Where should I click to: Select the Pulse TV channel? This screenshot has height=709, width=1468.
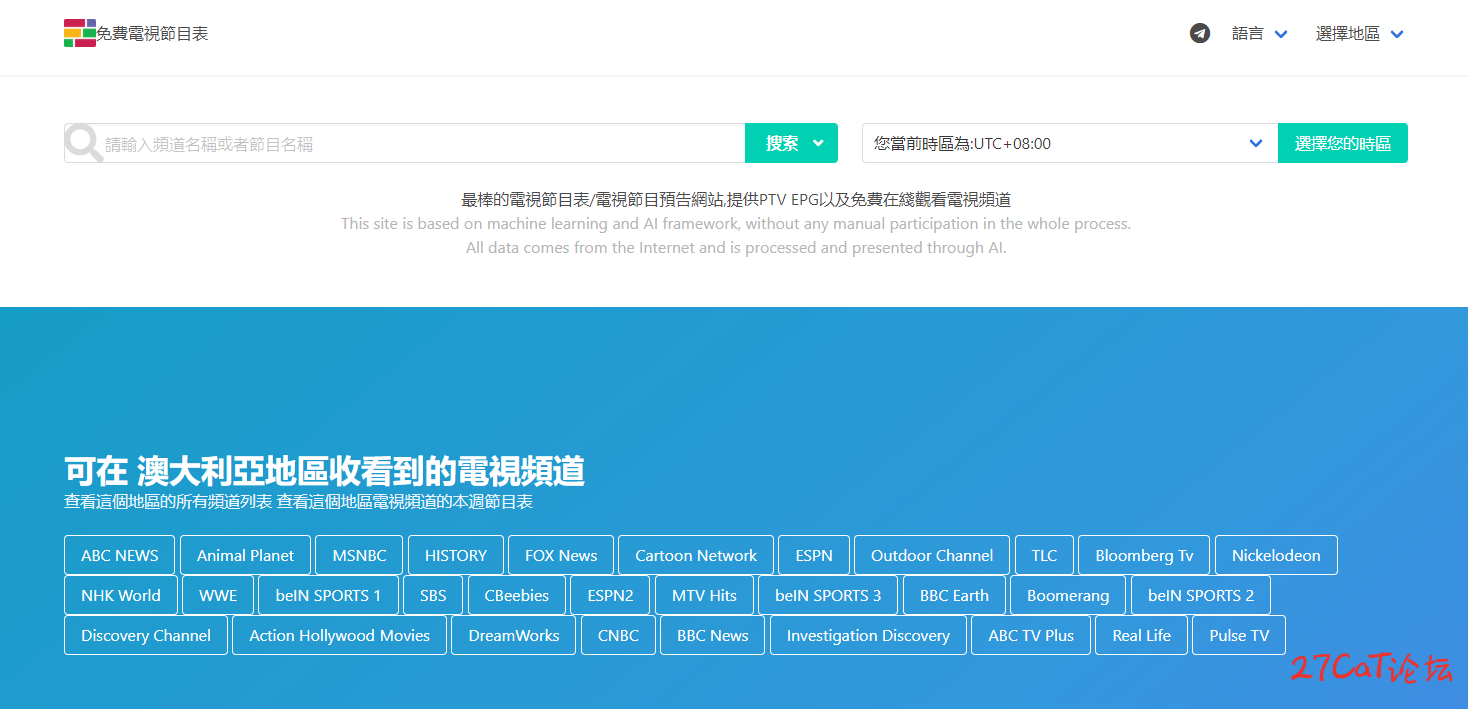pos(1239,635)
